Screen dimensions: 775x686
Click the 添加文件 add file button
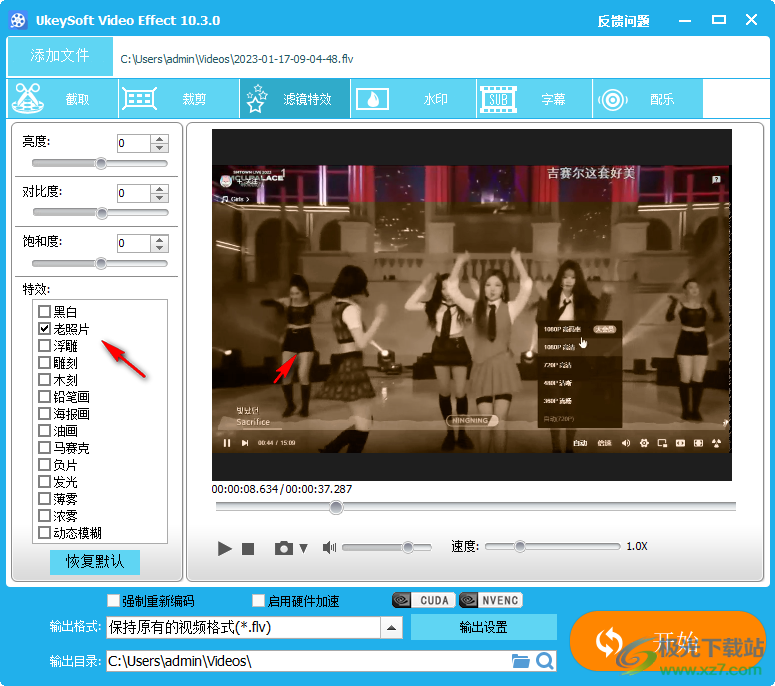[60, 56]
